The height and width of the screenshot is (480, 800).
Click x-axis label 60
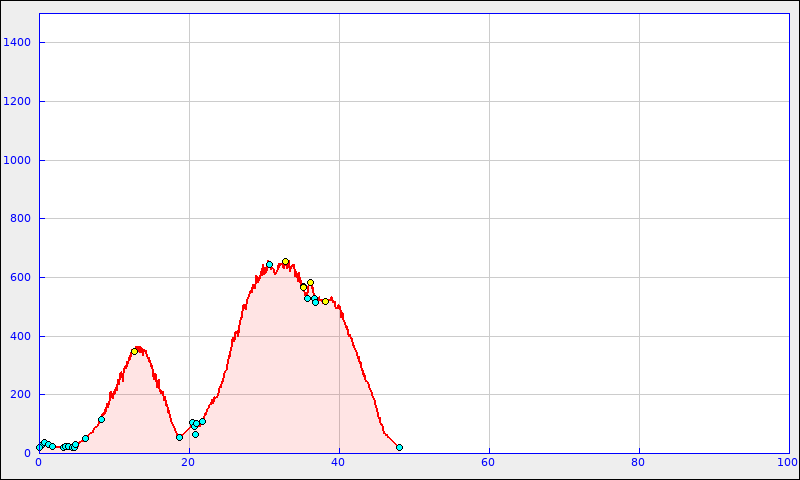pos(488,463)
